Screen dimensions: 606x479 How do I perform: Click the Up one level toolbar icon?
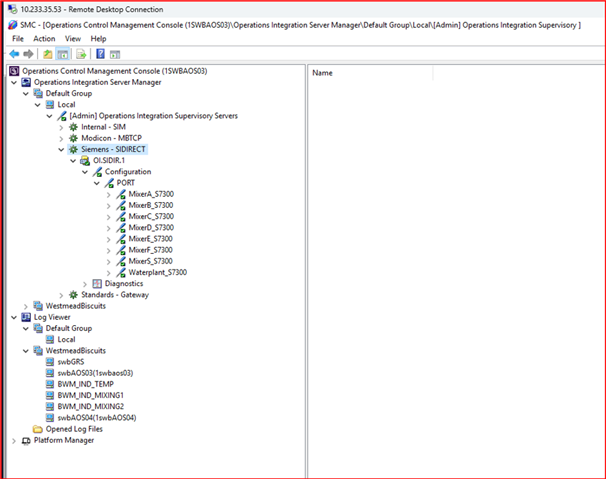[48, 54]
